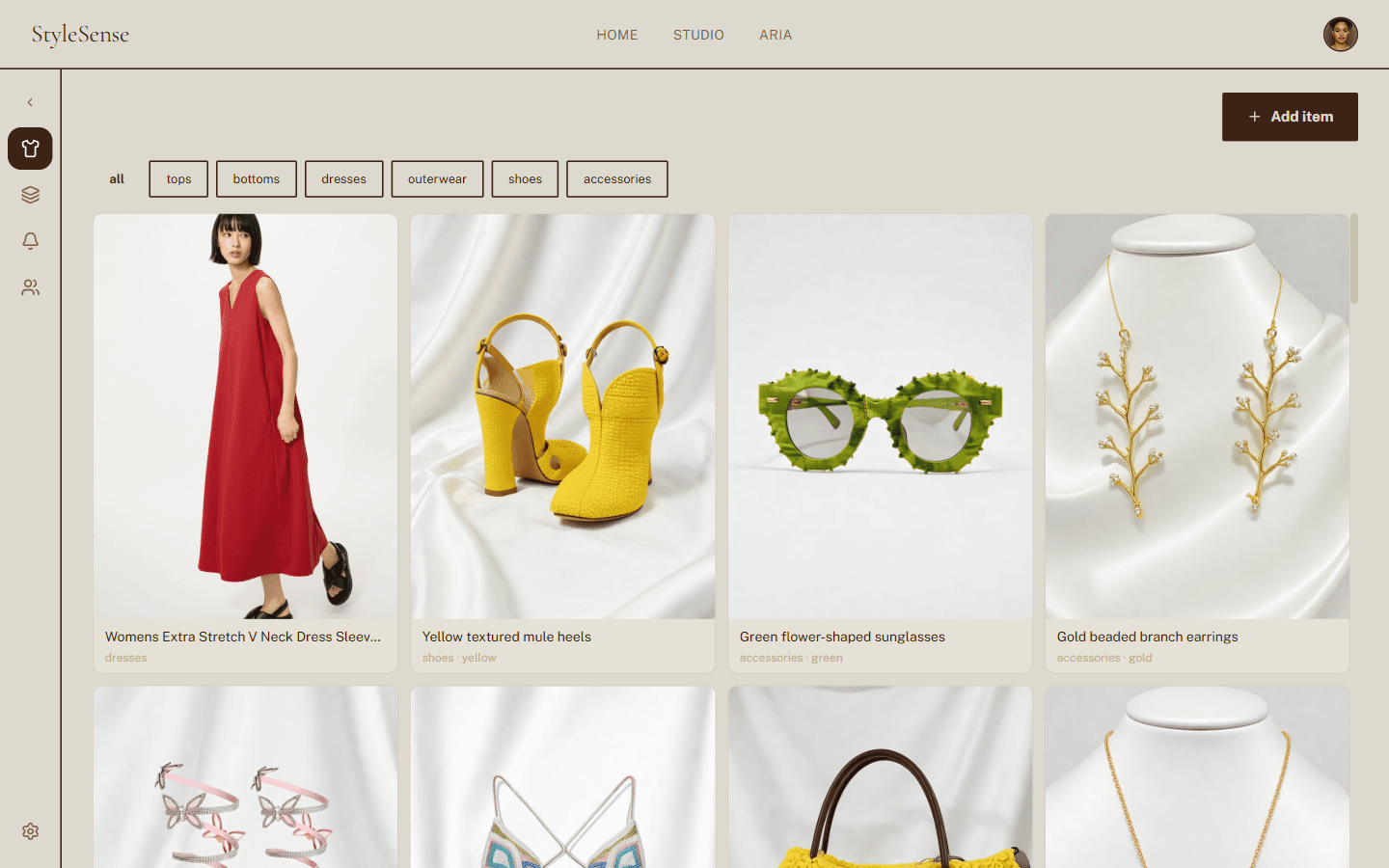Click 'Green flower-shaped sunglasses' title

coord(842,637)
